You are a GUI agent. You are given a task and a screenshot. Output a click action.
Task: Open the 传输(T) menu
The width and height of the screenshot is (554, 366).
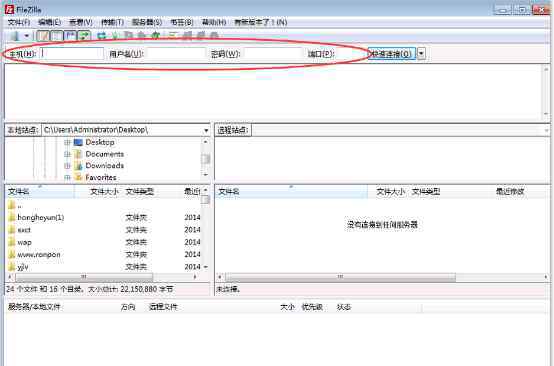[112, 22]
